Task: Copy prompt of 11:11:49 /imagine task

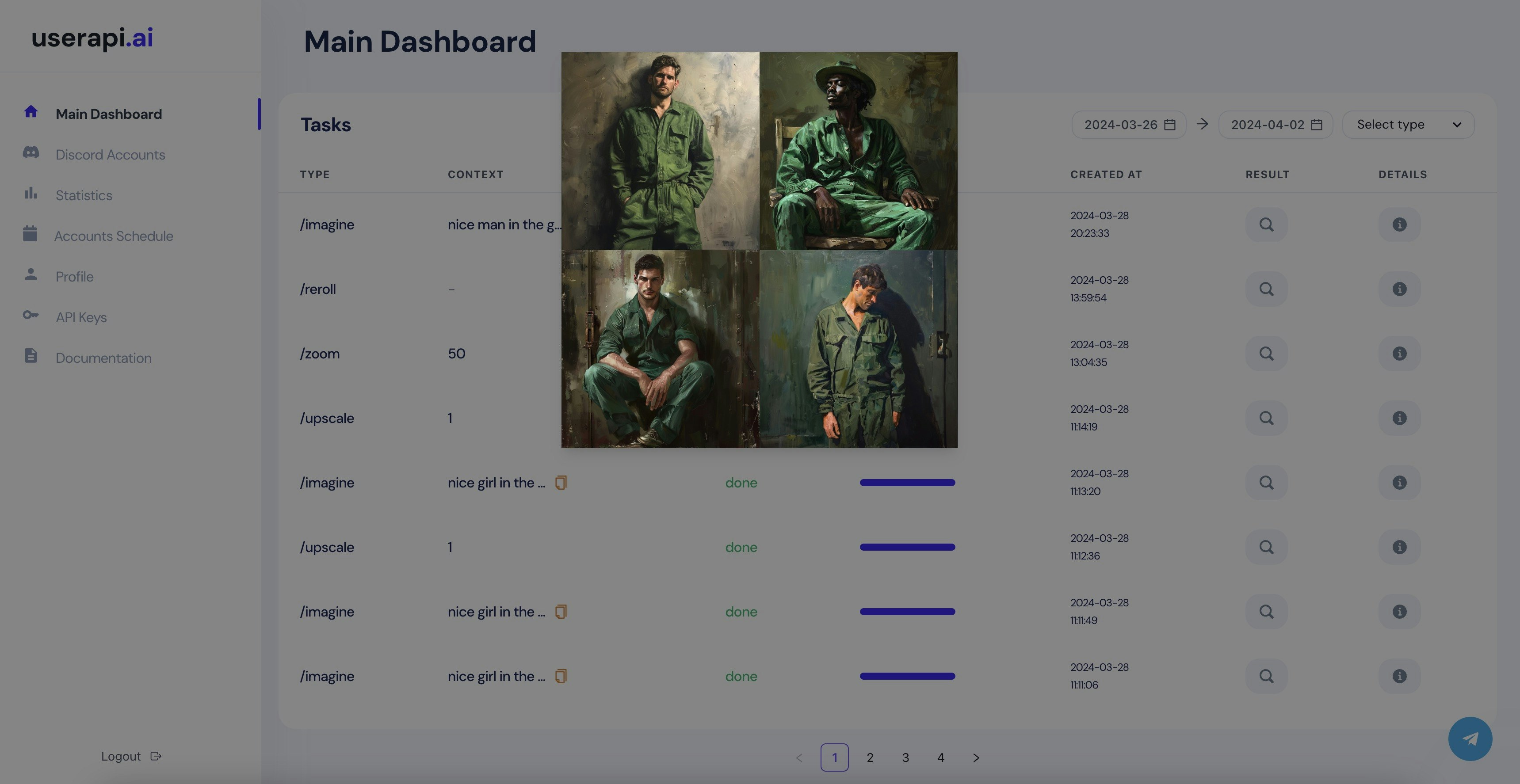Action: [561, 612]
